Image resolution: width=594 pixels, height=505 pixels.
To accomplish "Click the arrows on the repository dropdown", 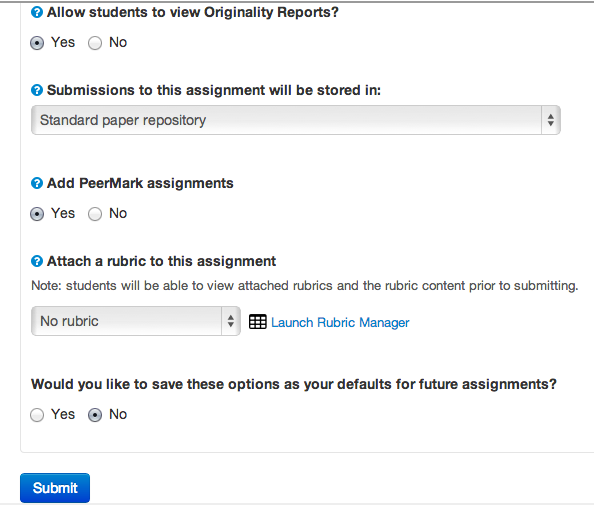I will point(551,120).
